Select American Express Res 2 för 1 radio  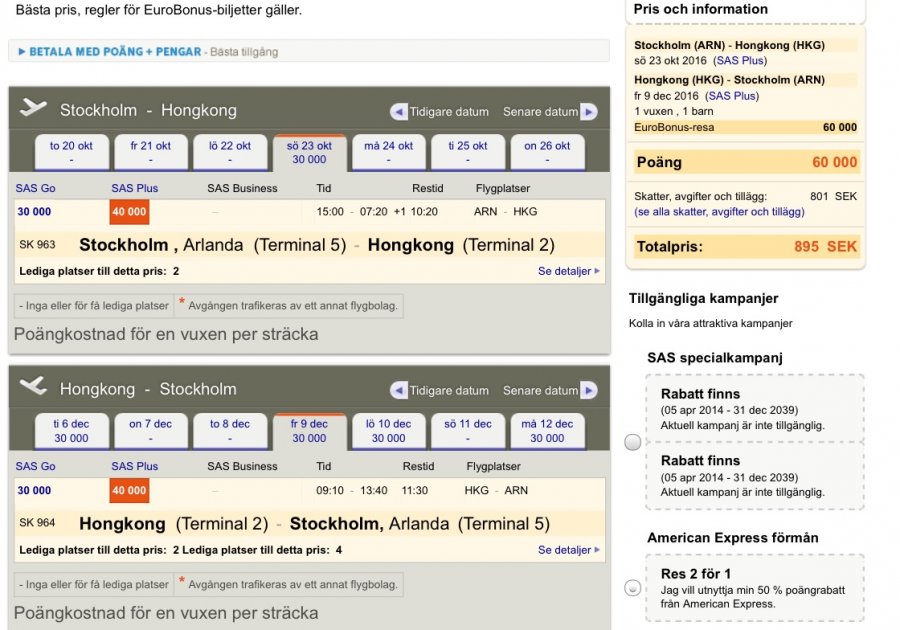(632, 588)
